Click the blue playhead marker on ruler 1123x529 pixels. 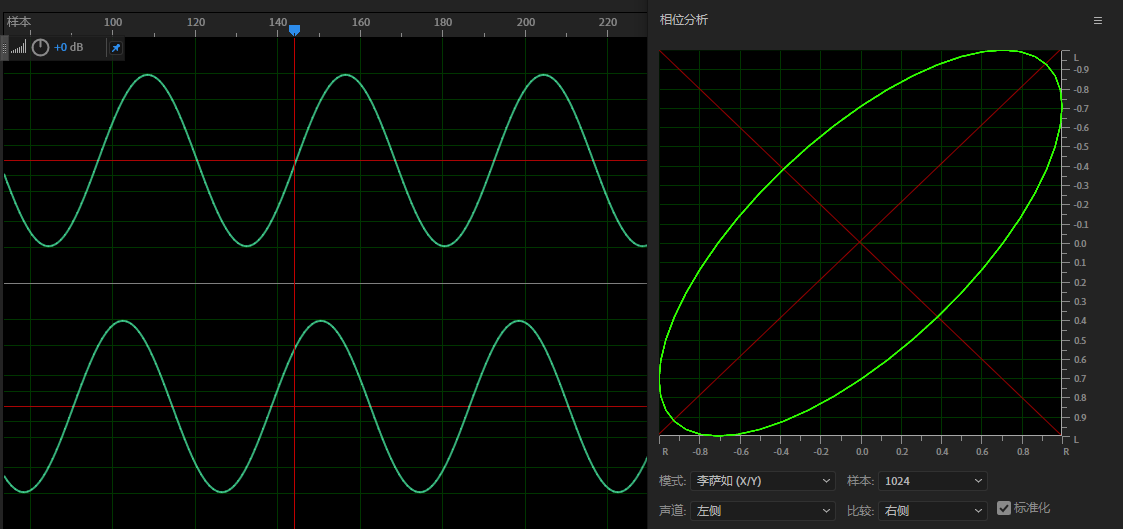(294, 31)
